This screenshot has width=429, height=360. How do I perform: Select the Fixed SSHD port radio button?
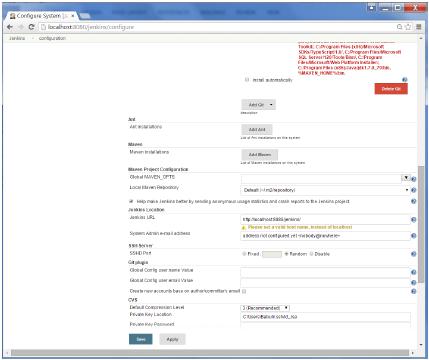244,254
